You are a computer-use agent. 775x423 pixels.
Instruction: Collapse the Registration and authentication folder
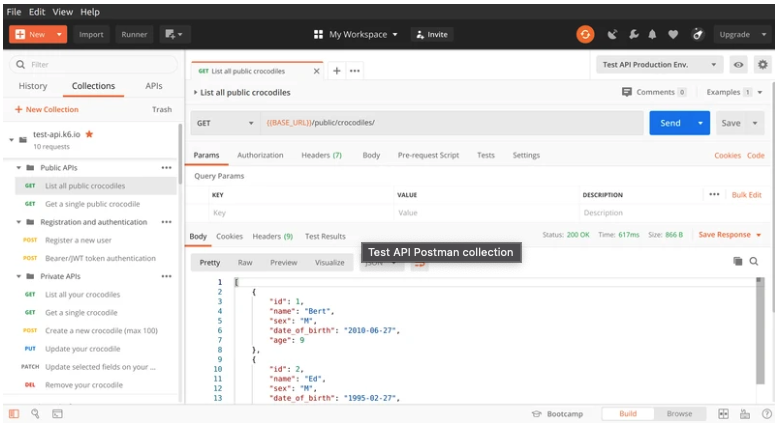tap(18, 222)
